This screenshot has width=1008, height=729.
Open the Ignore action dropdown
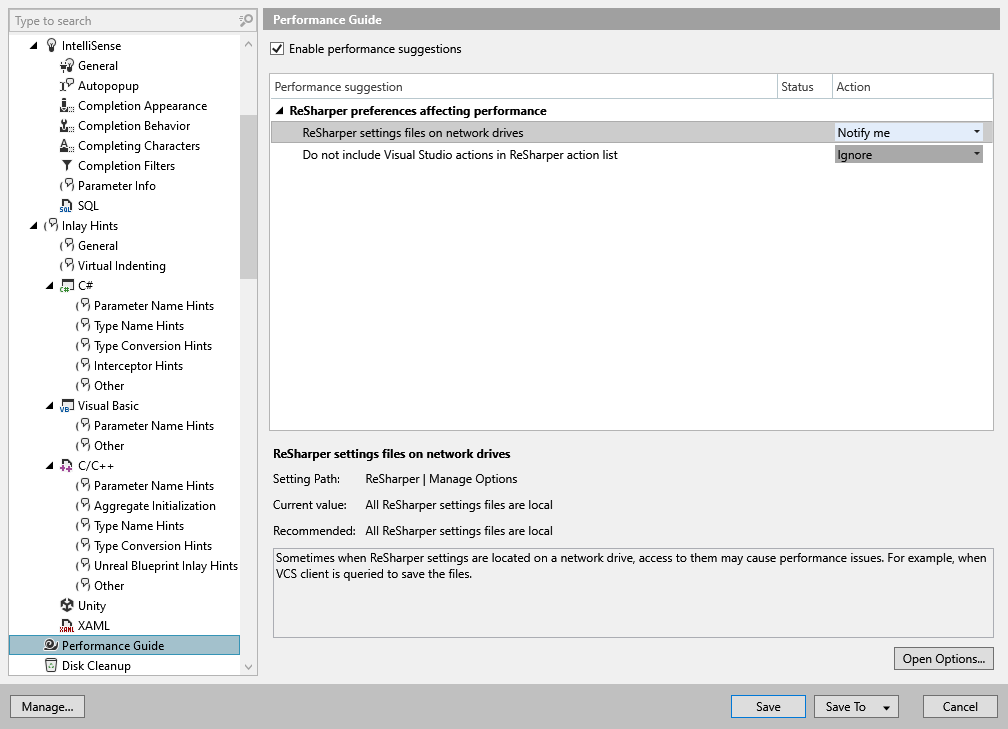click(x=909, y=155)
